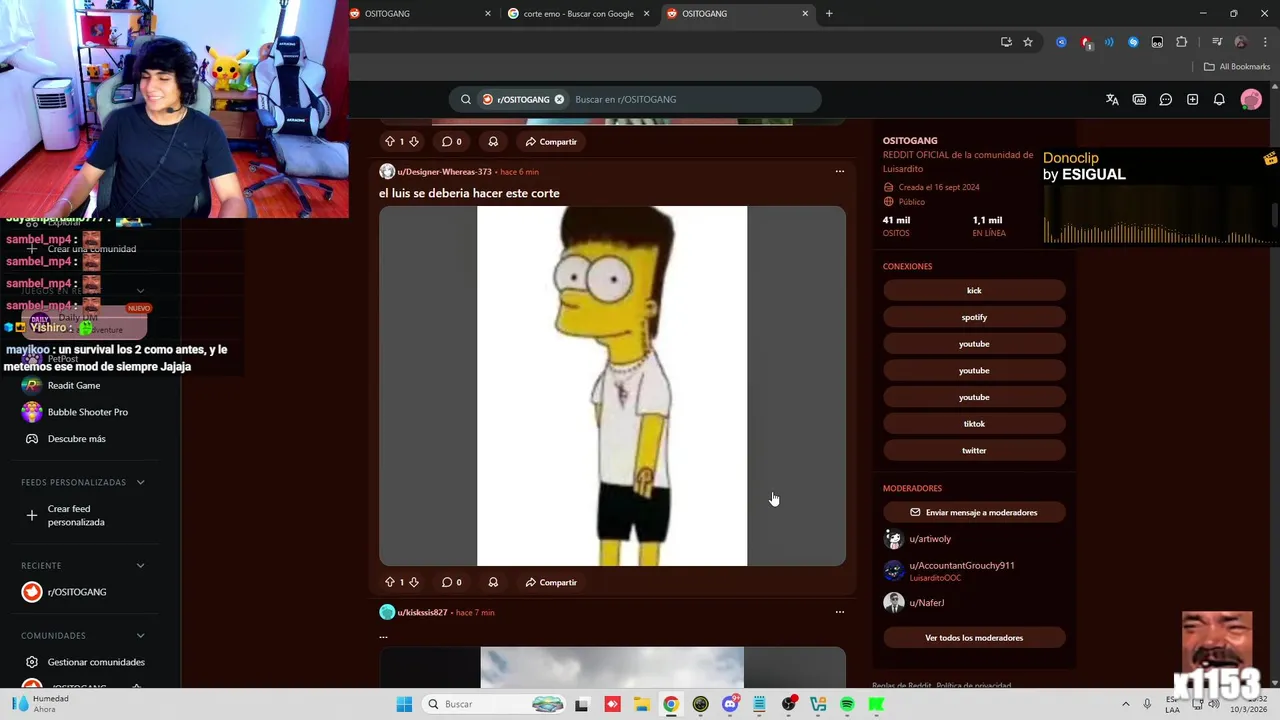
Task: Open the Reddit advertise (AD) icon
Action: pyautogui.click(x=1139, y=99)
